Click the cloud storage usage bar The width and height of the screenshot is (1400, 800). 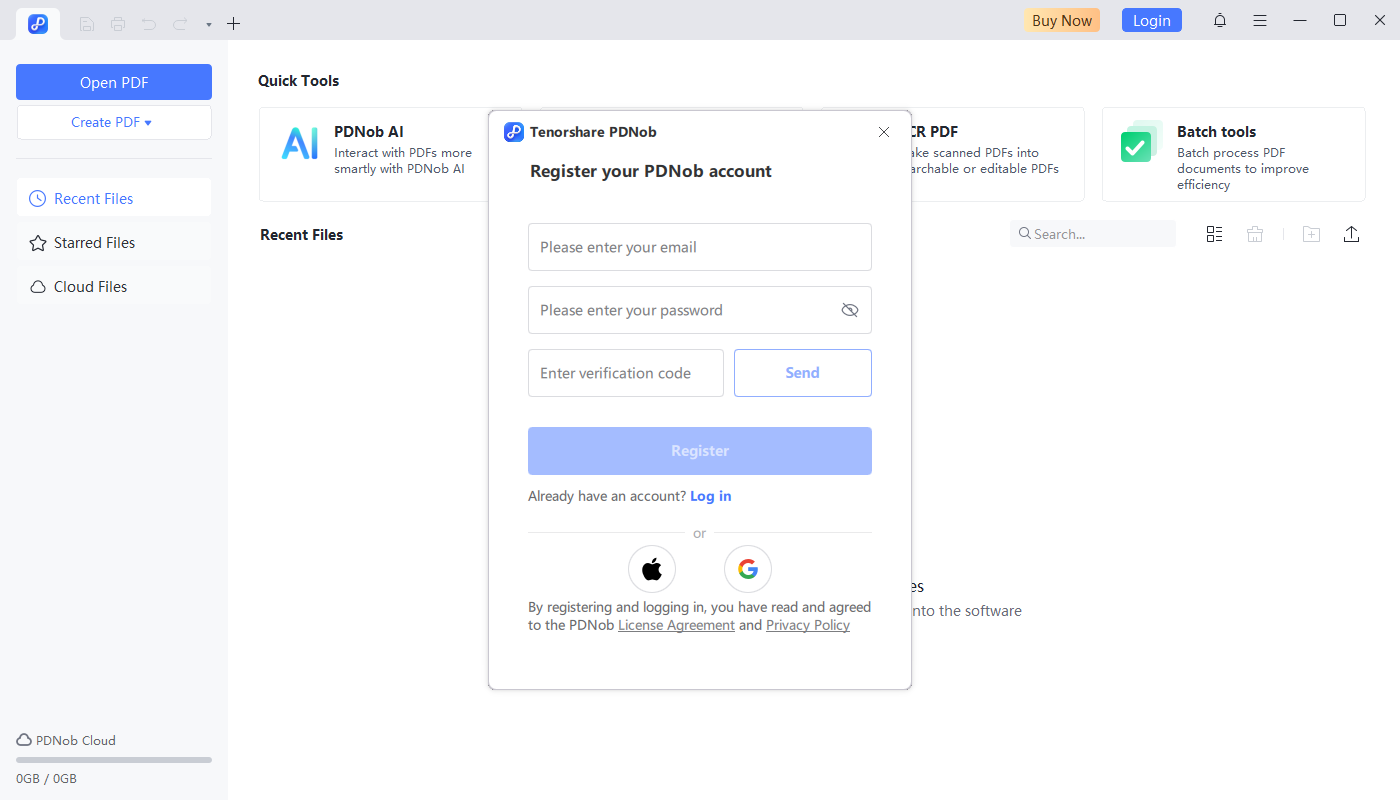(113, 759)
